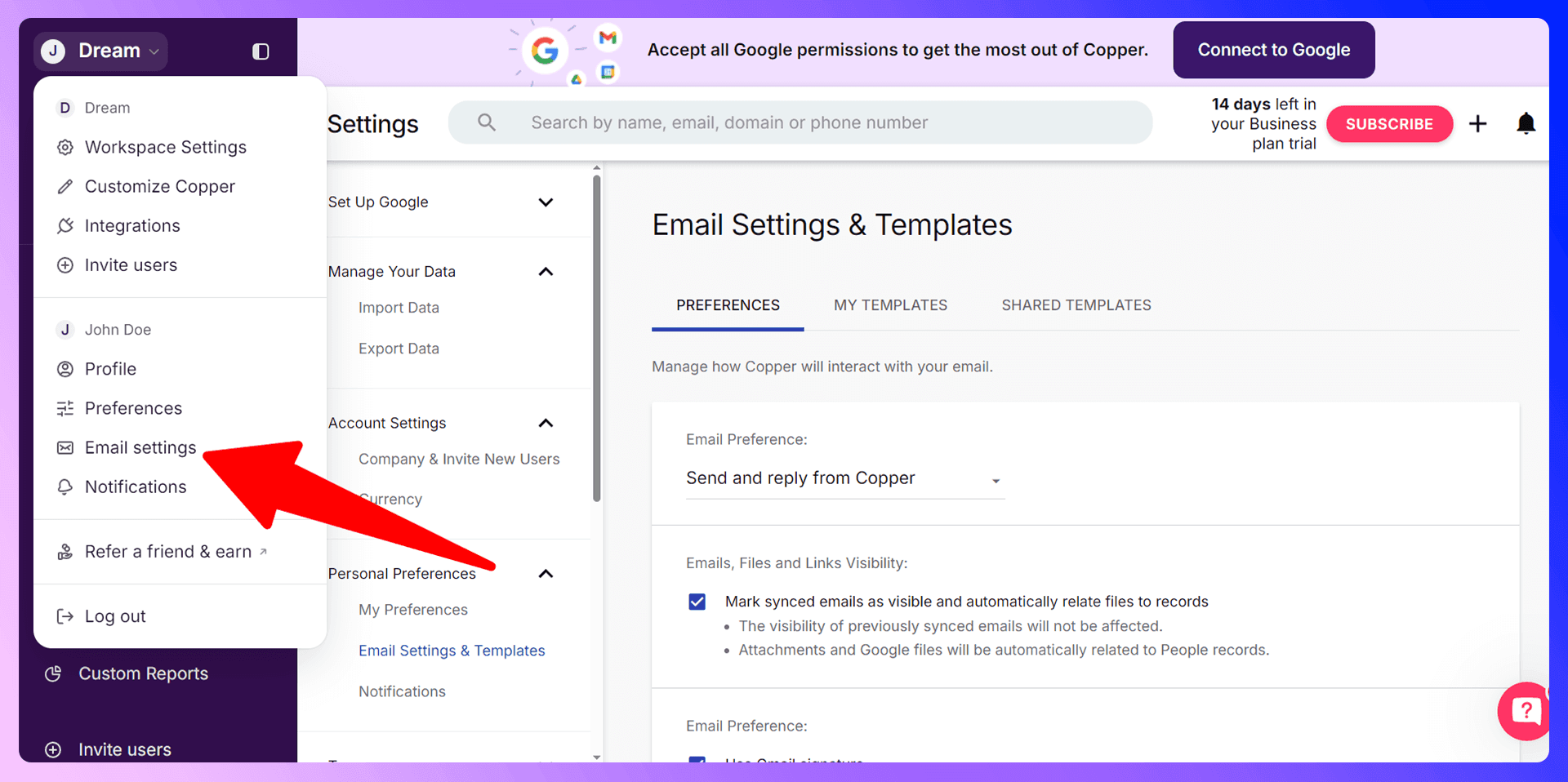This screenshot has height=782, width=1568.
Task: Open Email Settings & Templates link
Action: tap(452, 651)
